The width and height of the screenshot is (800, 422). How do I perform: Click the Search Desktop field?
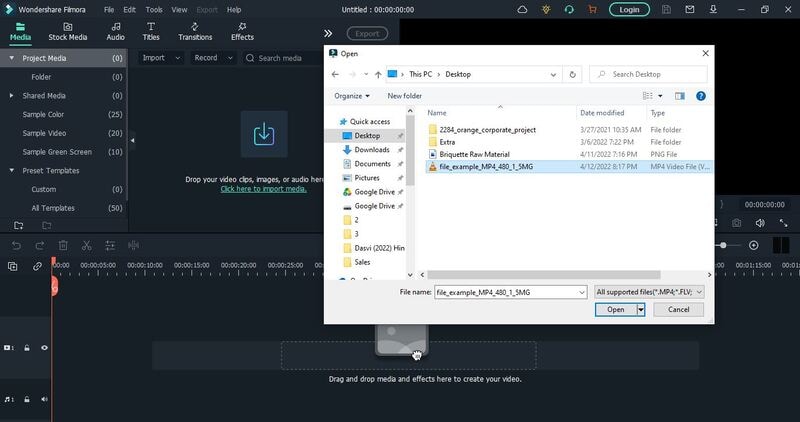tap(648, 75)
